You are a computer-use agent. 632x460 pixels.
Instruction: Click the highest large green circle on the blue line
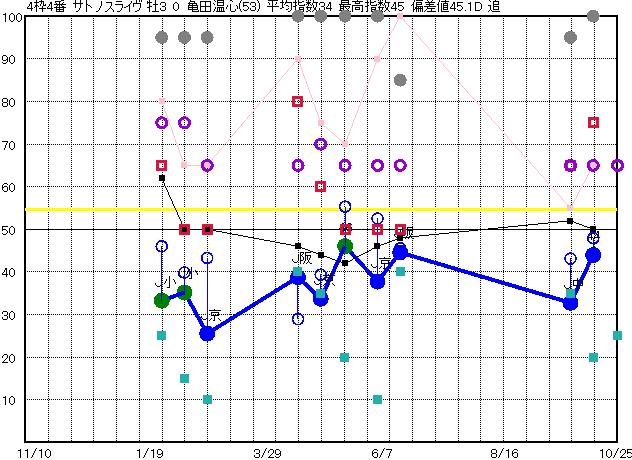click(x=345, y=246)
